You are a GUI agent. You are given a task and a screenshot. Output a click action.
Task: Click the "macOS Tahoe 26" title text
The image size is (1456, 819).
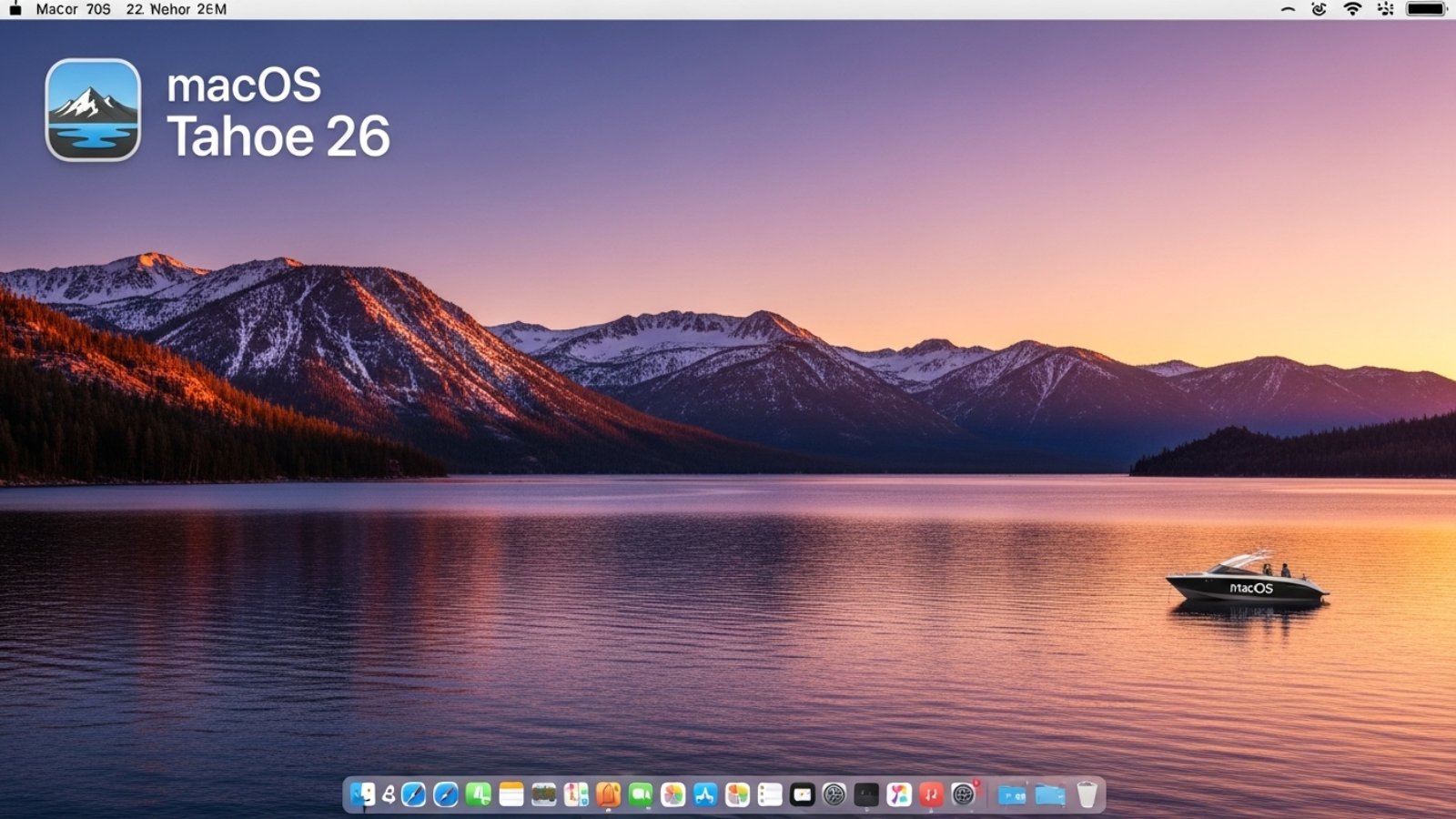point(278,111)
